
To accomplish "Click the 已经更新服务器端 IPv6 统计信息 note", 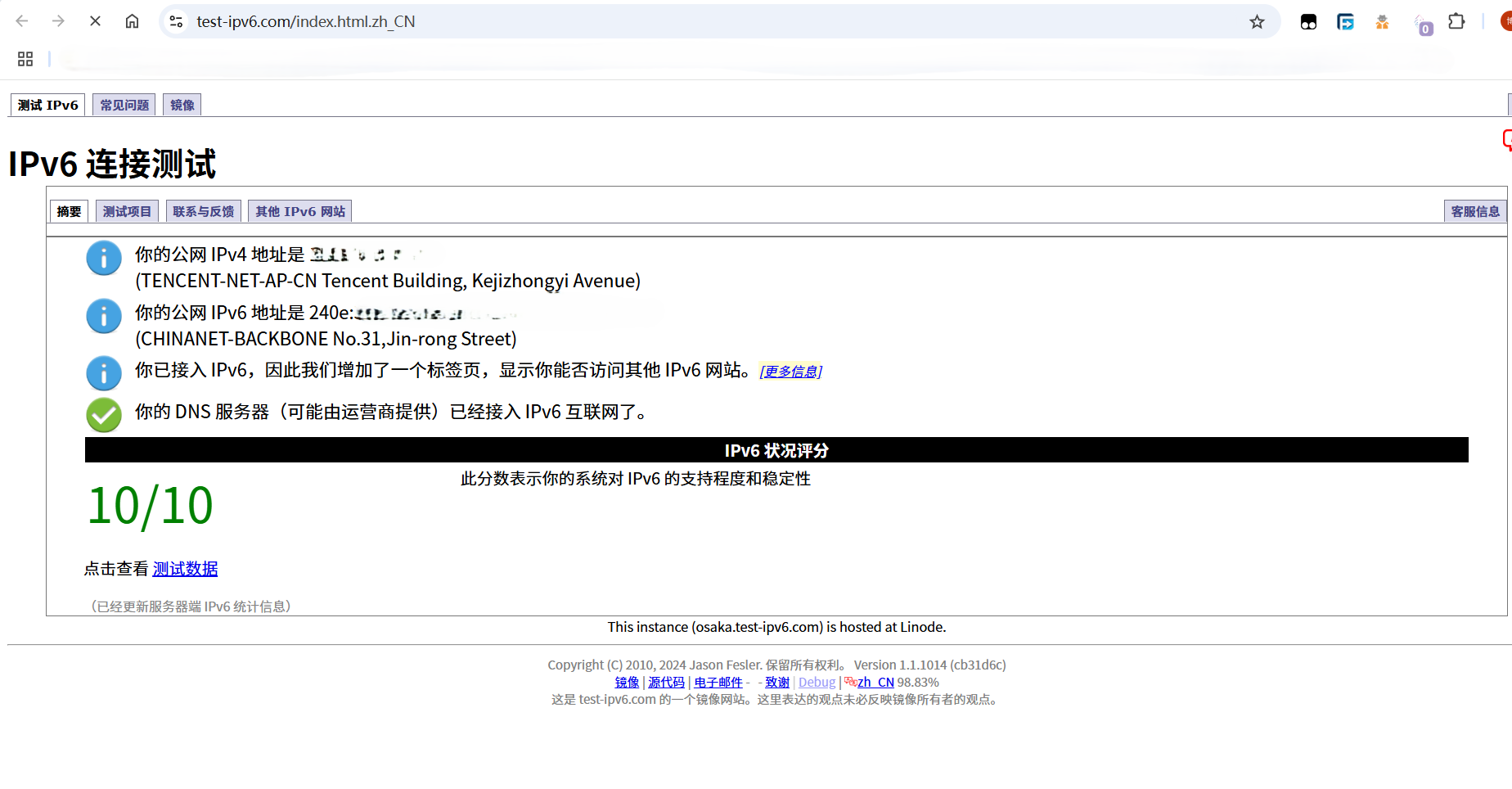I will tap(191, 606).
